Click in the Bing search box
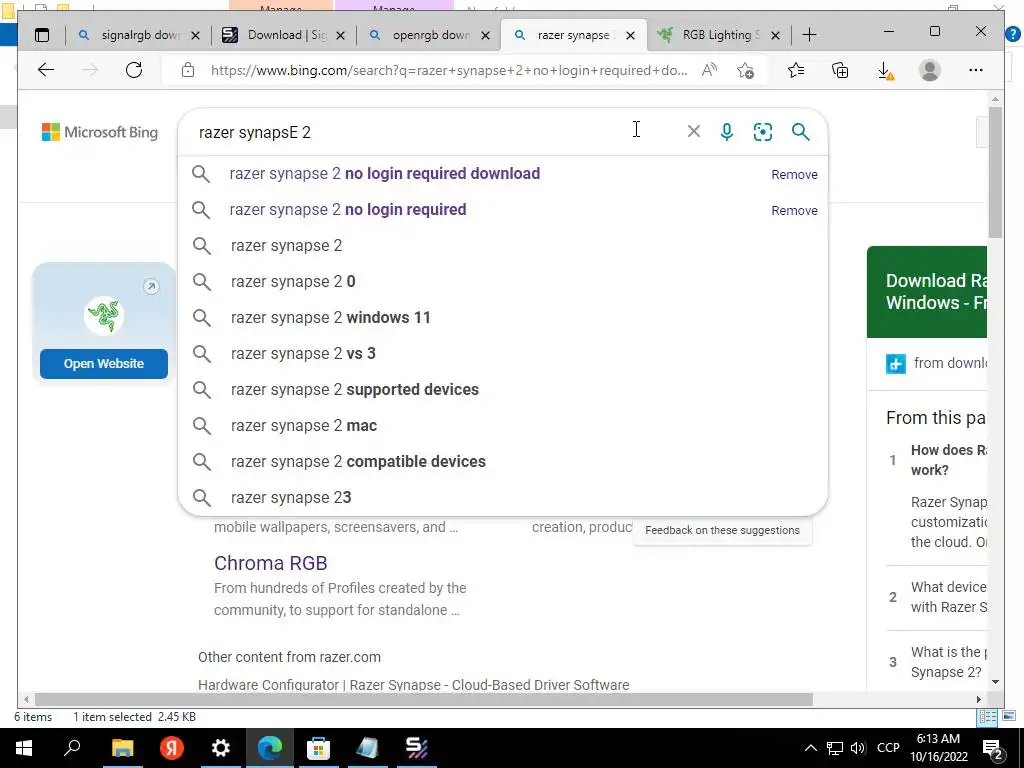 [431, 132]
